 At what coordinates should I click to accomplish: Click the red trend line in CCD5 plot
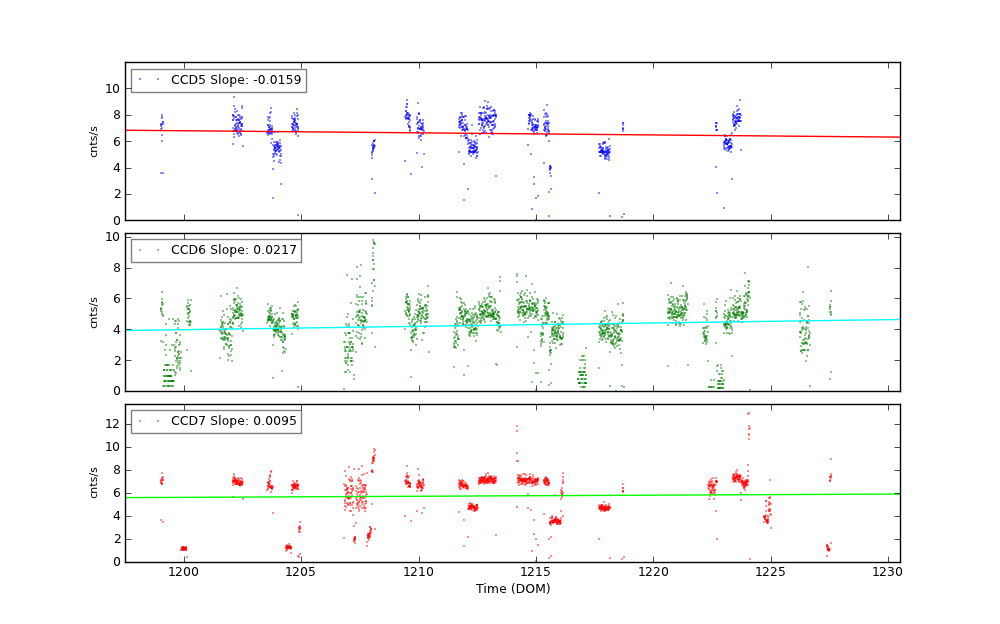click(x=600, y=134)
